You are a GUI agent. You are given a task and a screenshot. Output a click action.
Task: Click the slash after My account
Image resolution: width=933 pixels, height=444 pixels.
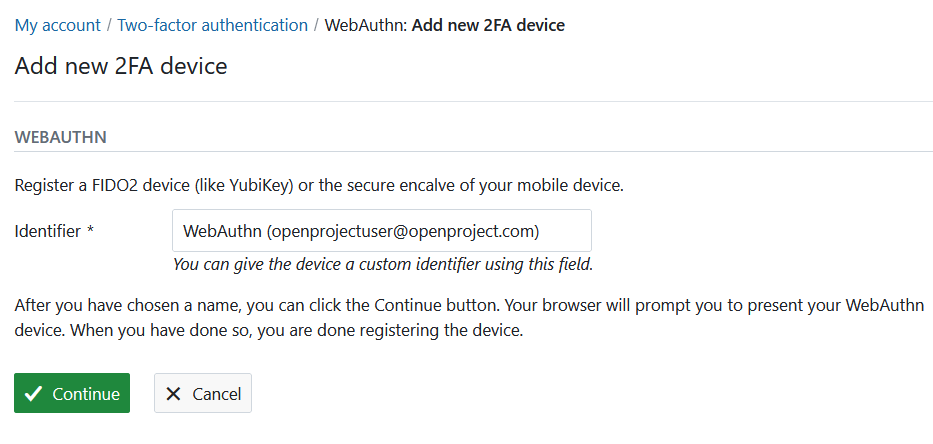(x=109, y=25)
